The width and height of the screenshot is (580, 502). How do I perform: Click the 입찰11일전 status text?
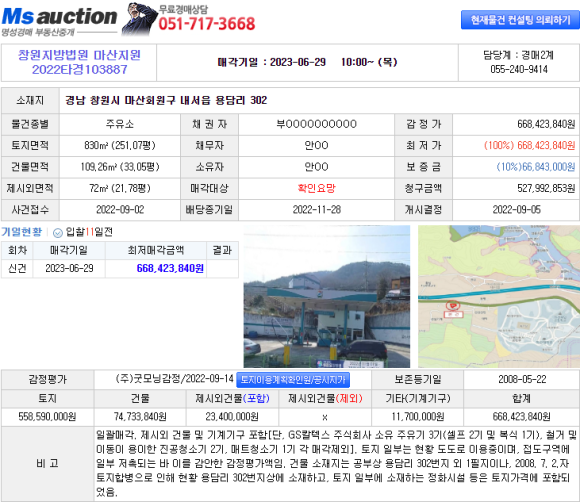89,232
